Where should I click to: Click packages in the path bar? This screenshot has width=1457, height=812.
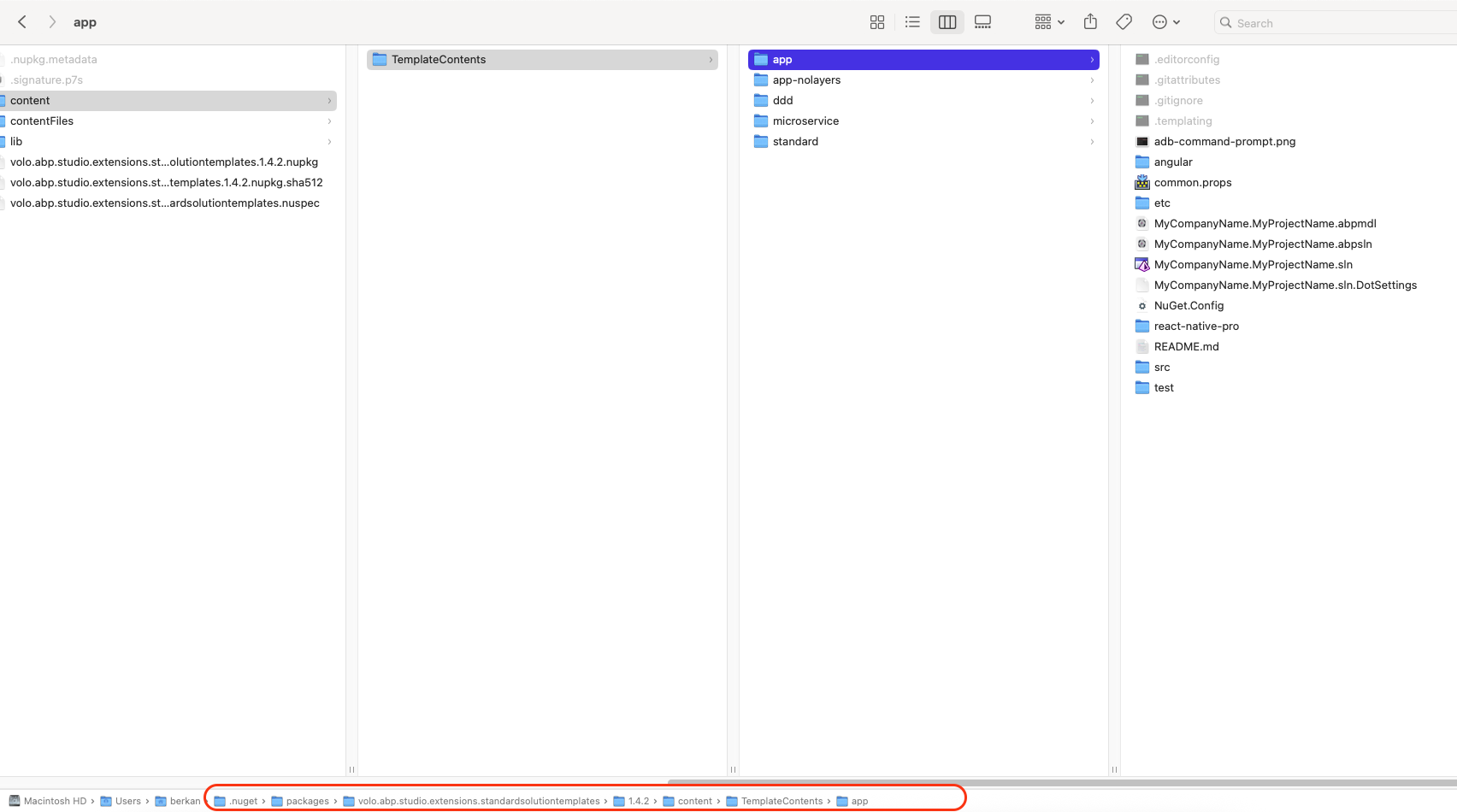pos(307,802)
